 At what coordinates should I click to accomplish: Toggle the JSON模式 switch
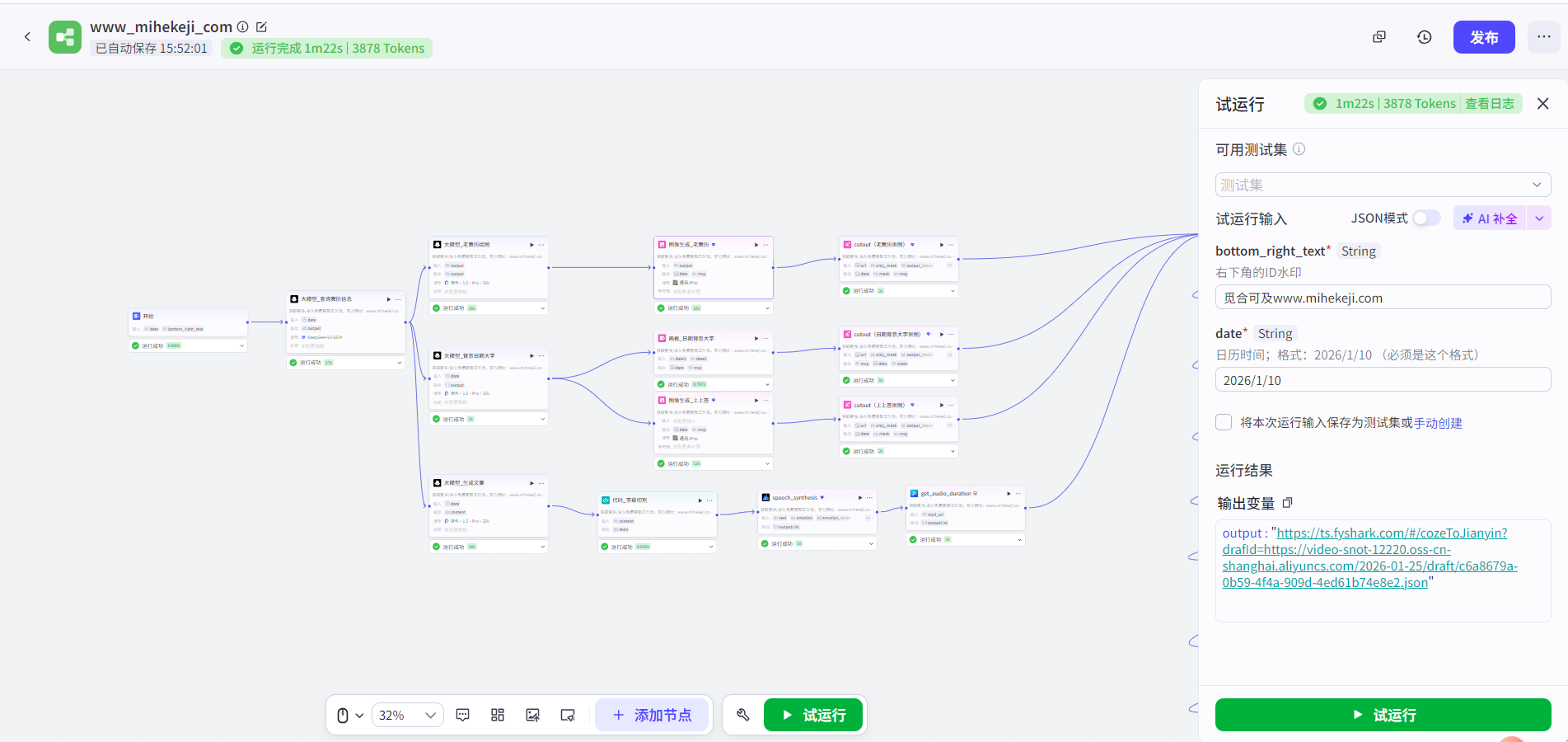[1426, 218]
